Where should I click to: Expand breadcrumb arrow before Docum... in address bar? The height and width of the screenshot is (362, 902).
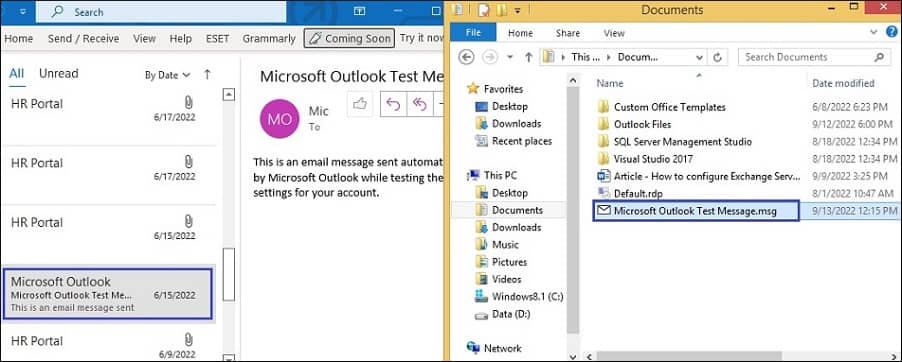click(x=610, y=57)
